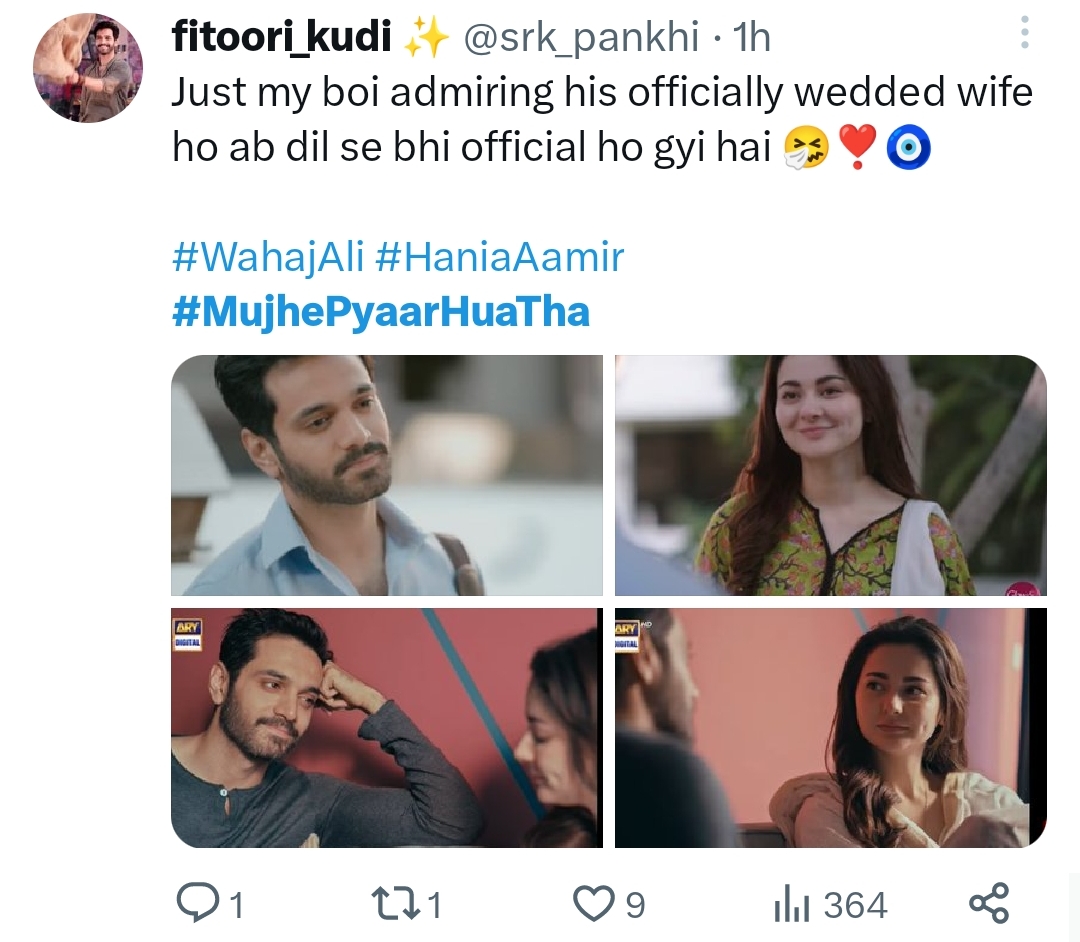Click the share icon on the tweet
Image resolution: width=1080 pixels, height=942 pixels.
pos(989,906)
